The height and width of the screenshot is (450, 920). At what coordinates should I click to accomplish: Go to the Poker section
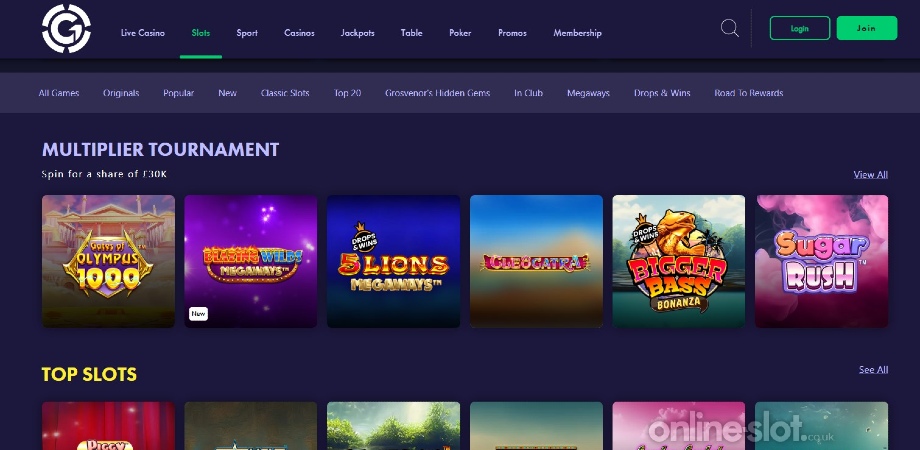click(460, 33)
